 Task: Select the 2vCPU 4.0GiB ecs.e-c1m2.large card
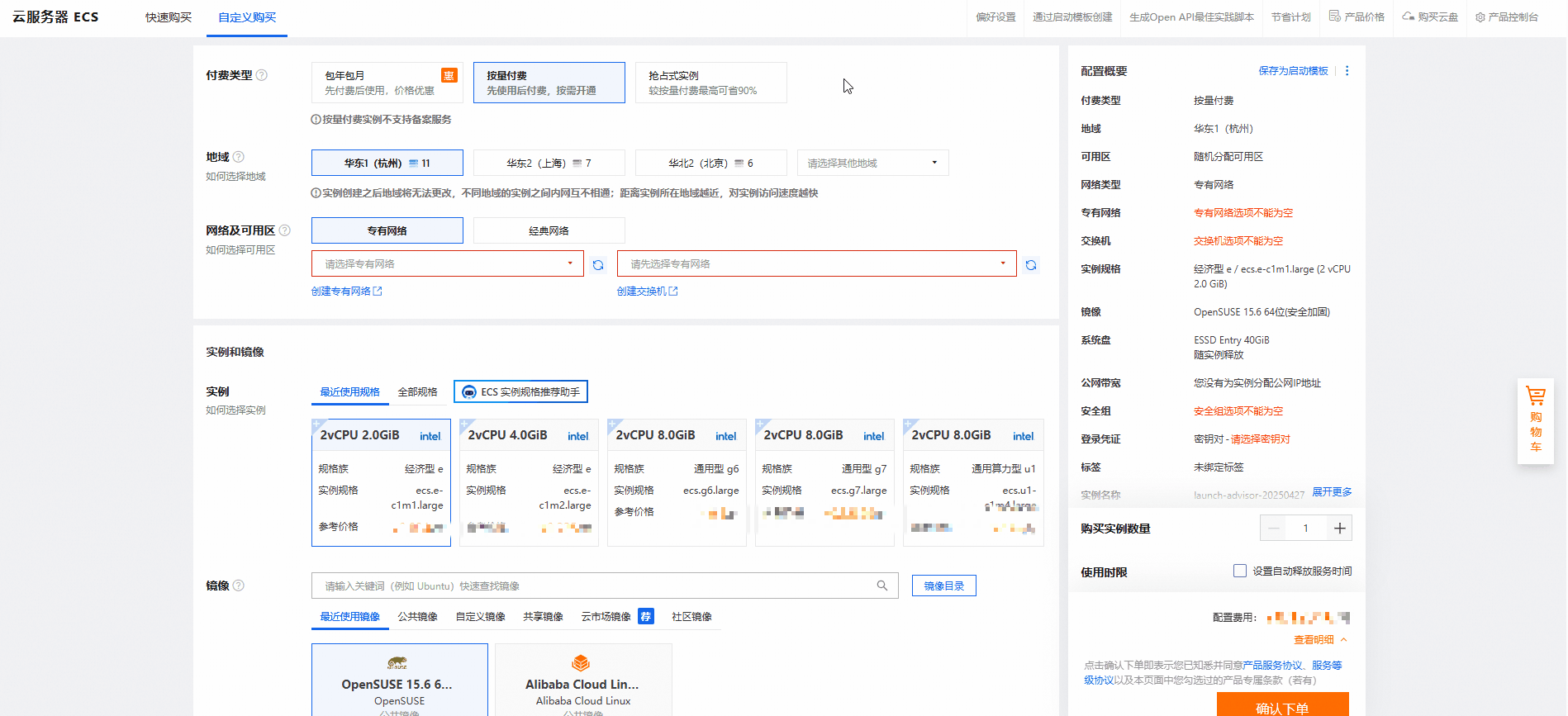coord(529,482)
